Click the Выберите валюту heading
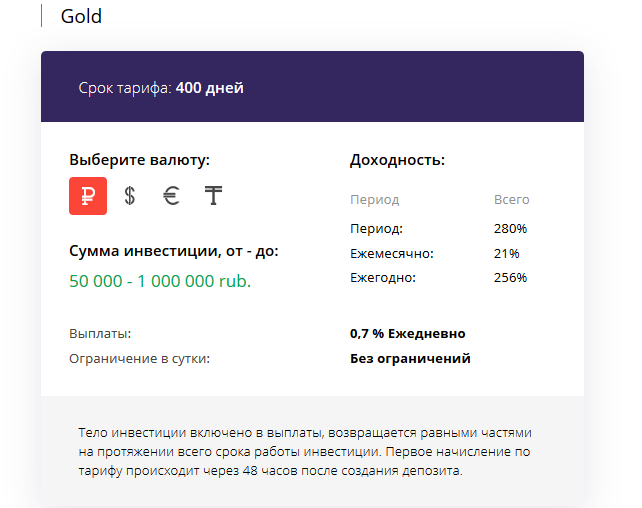Image resolution: width=642 pixels, height=508 pixels. tap(139, 159)
